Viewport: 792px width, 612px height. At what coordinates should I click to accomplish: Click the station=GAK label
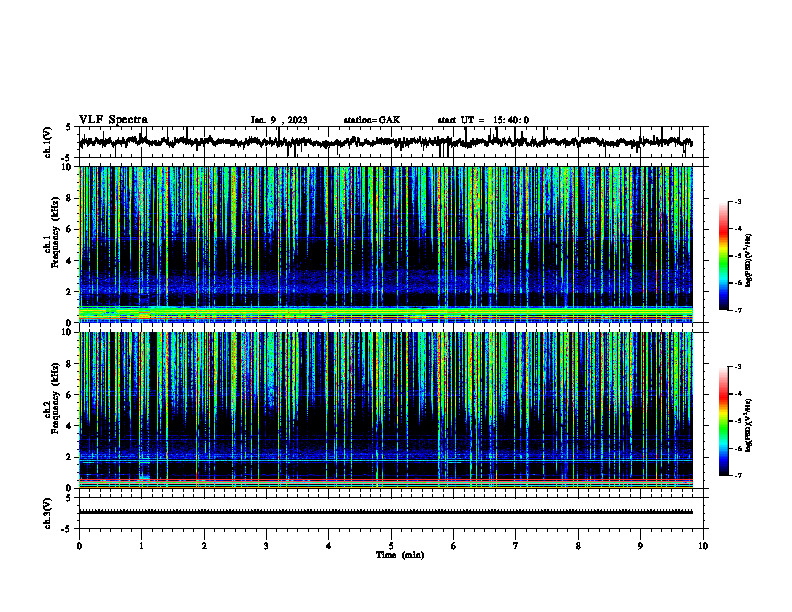click(372, 120)
